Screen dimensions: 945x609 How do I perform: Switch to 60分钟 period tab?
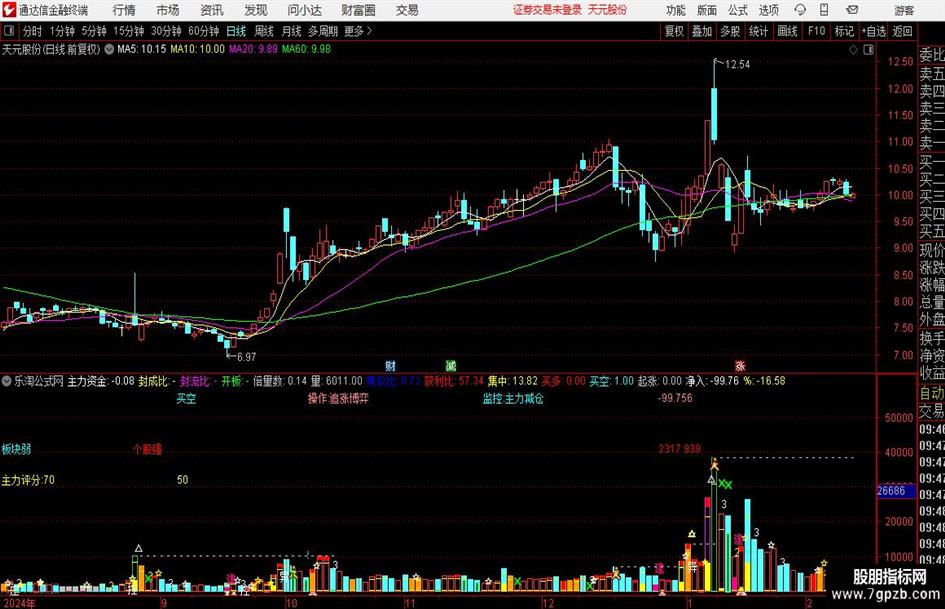coord(203,31)
